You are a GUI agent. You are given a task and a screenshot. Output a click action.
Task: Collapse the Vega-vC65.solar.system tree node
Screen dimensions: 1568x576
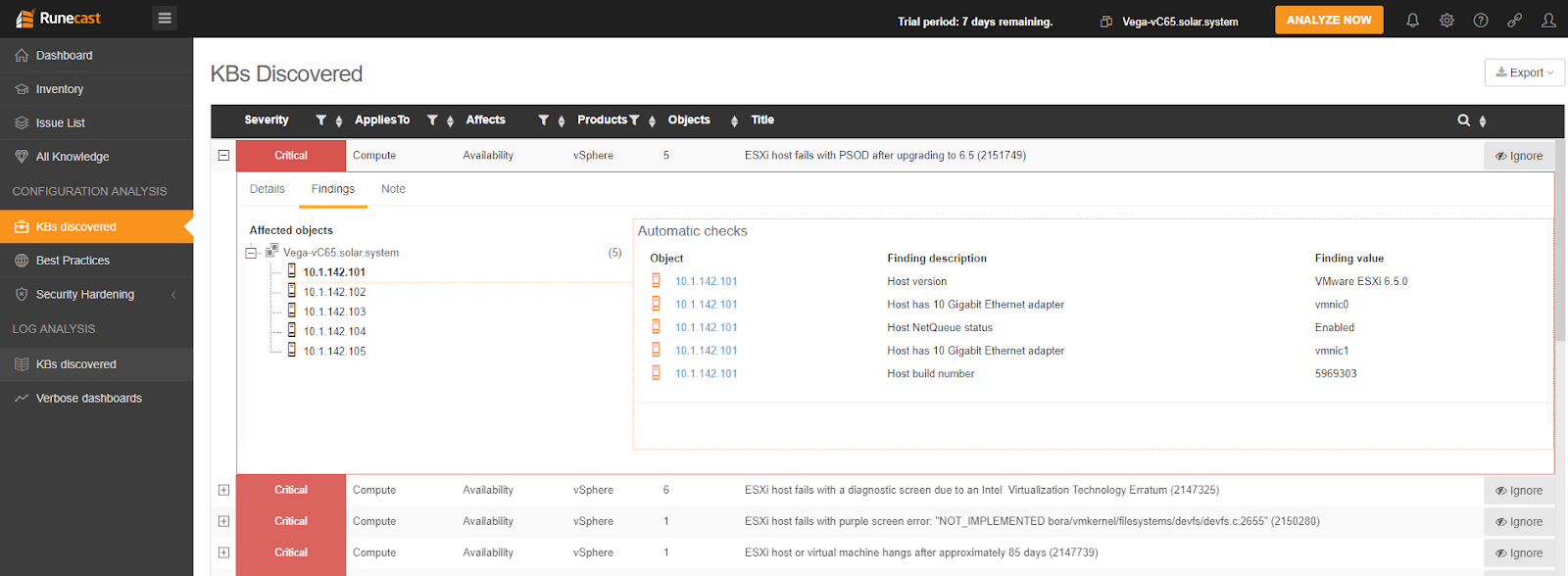(251, 253)
